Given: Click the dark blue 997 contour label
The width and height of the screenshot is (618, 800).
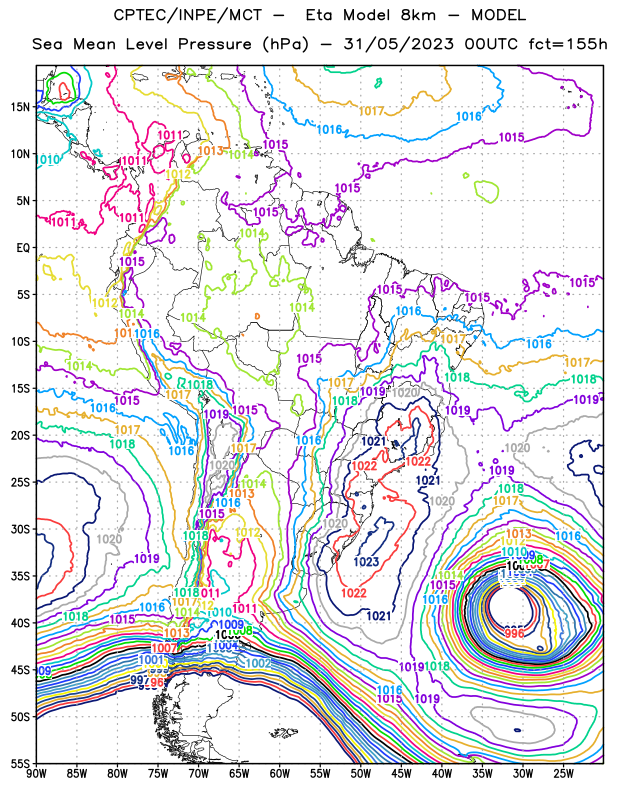Looking at the screenshot, I should [x=139, y=679].
